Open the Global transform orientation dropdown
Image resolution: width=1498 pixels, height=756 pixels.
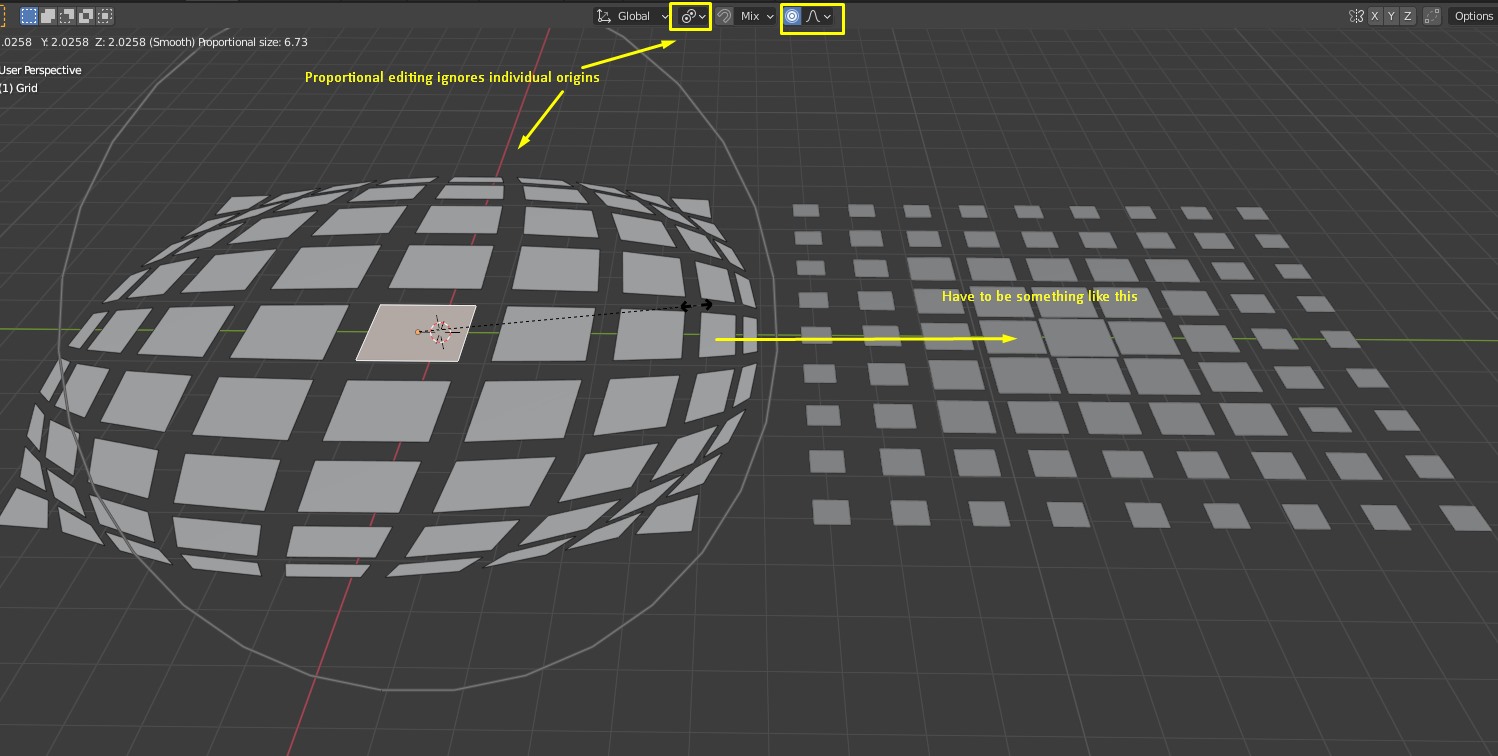click(632, 16)
